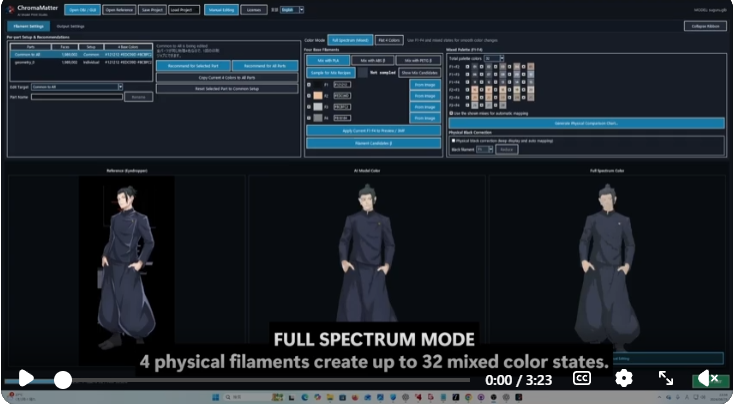
Task: Click Recommend for Selected Part
Action: 193,66
